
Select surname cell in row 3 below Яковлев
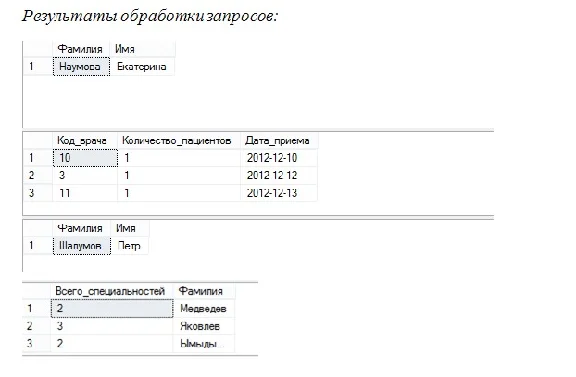tap(204, 344)
